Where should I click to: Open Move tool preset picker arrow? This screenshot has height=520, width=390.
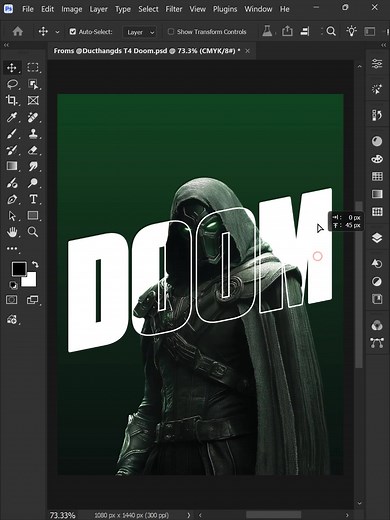pos(57,32)
